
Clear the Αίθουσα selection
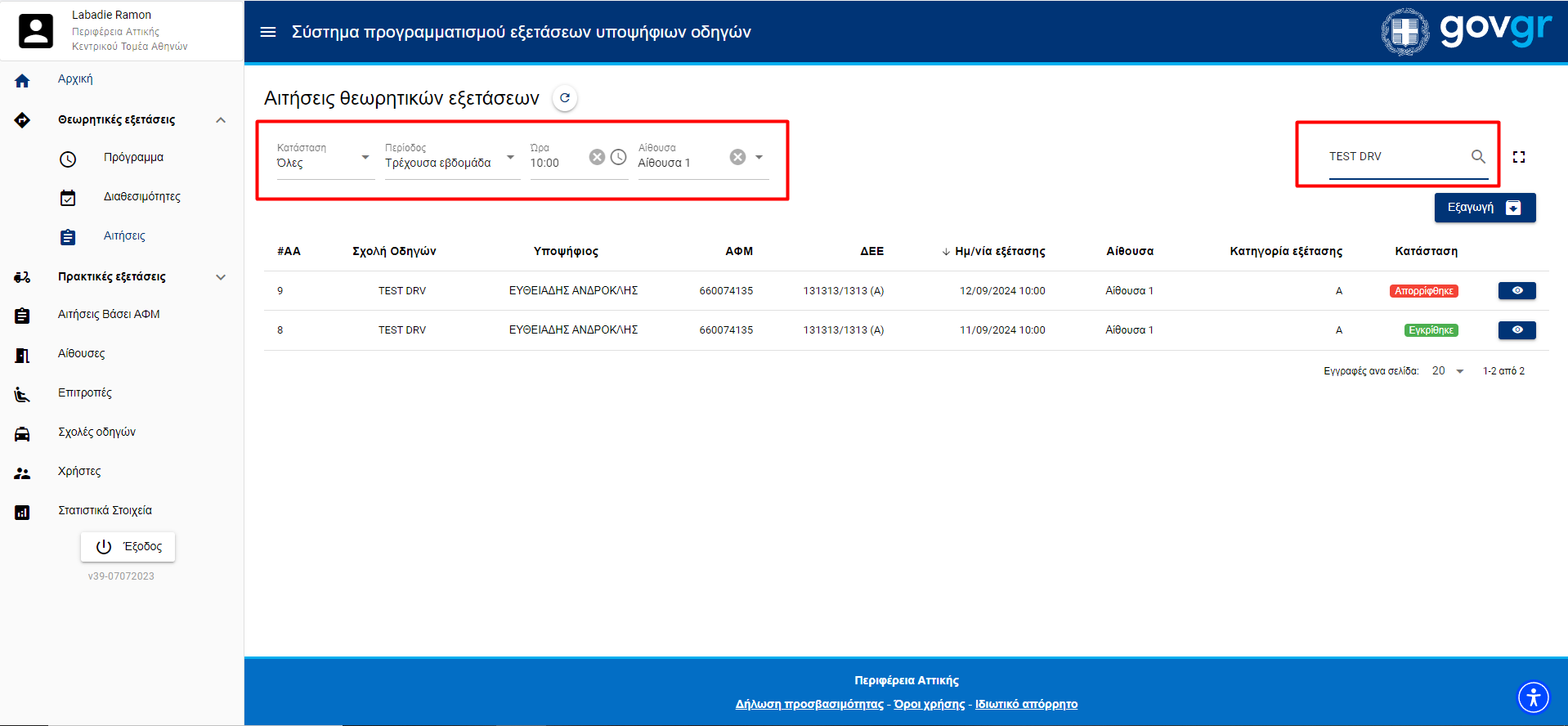[737, 157]
